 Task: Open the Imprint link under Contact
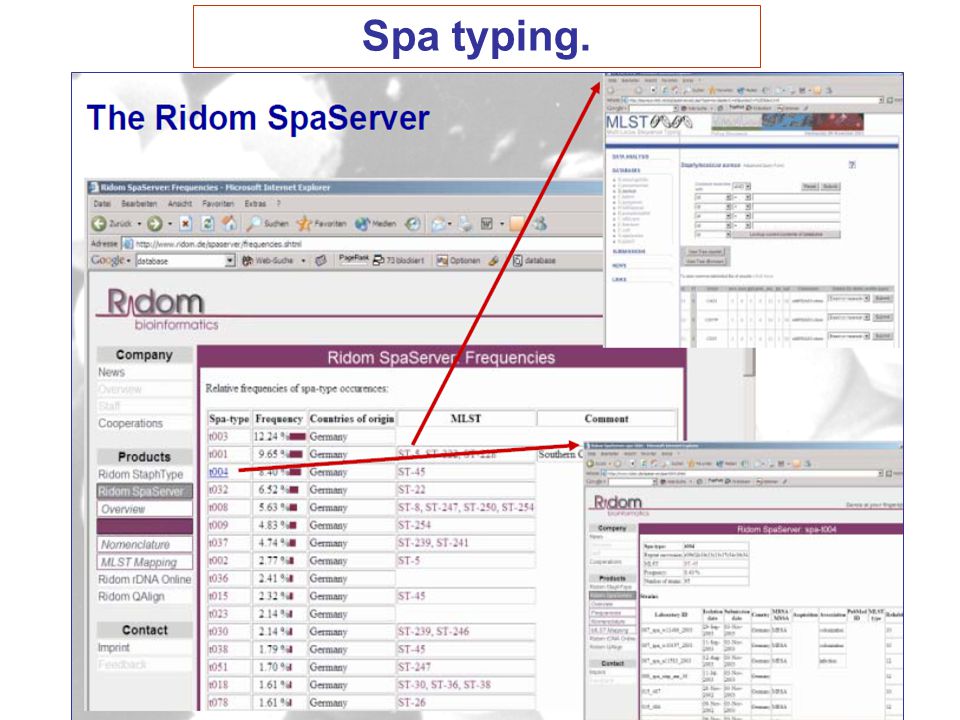[x=114, y=647]
